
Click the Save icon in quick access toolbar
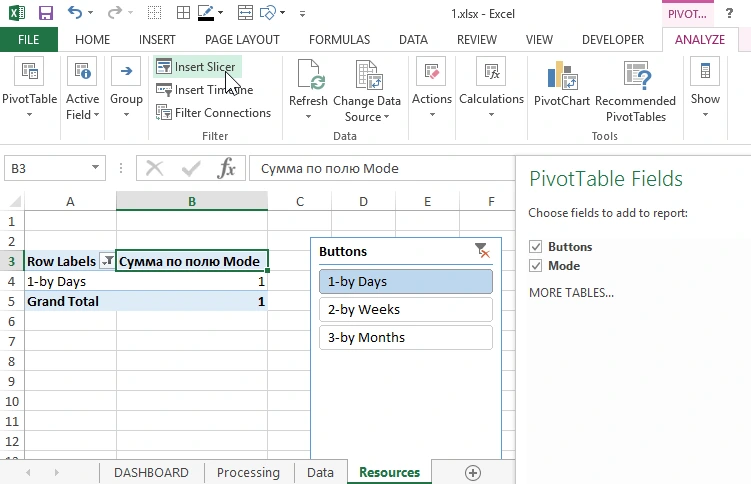point(45,14)
